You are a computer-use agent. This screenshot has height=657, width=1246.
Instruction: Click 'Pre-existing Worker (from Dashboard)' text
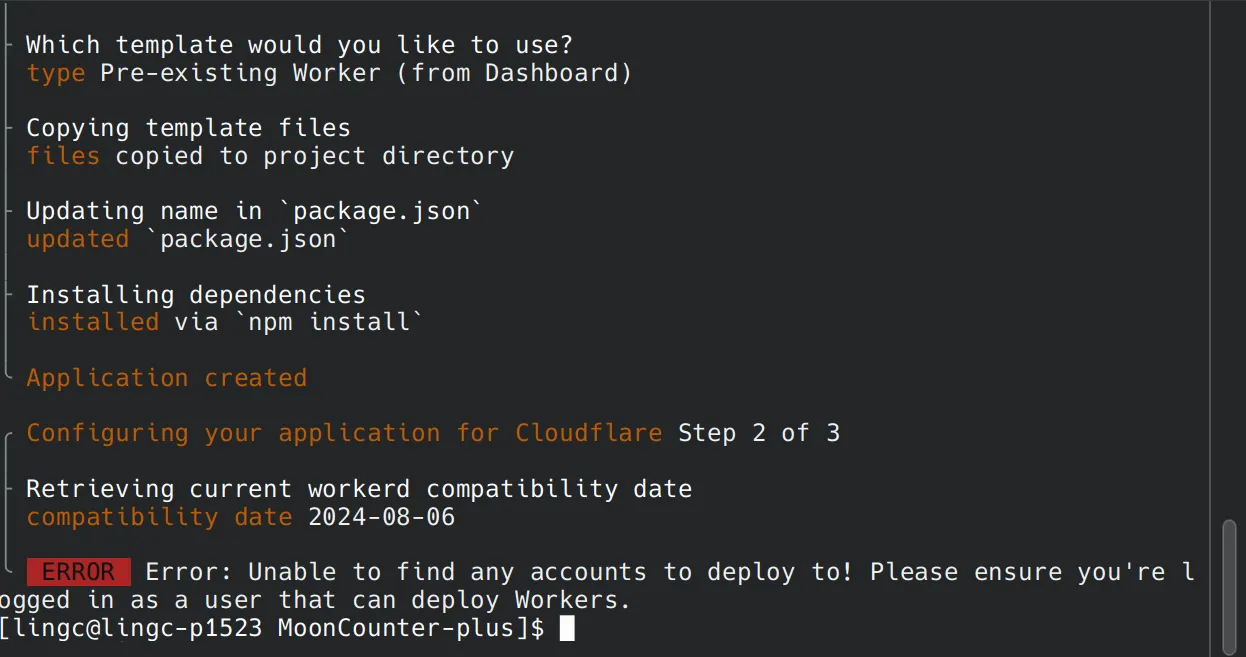tap(366, 73)
